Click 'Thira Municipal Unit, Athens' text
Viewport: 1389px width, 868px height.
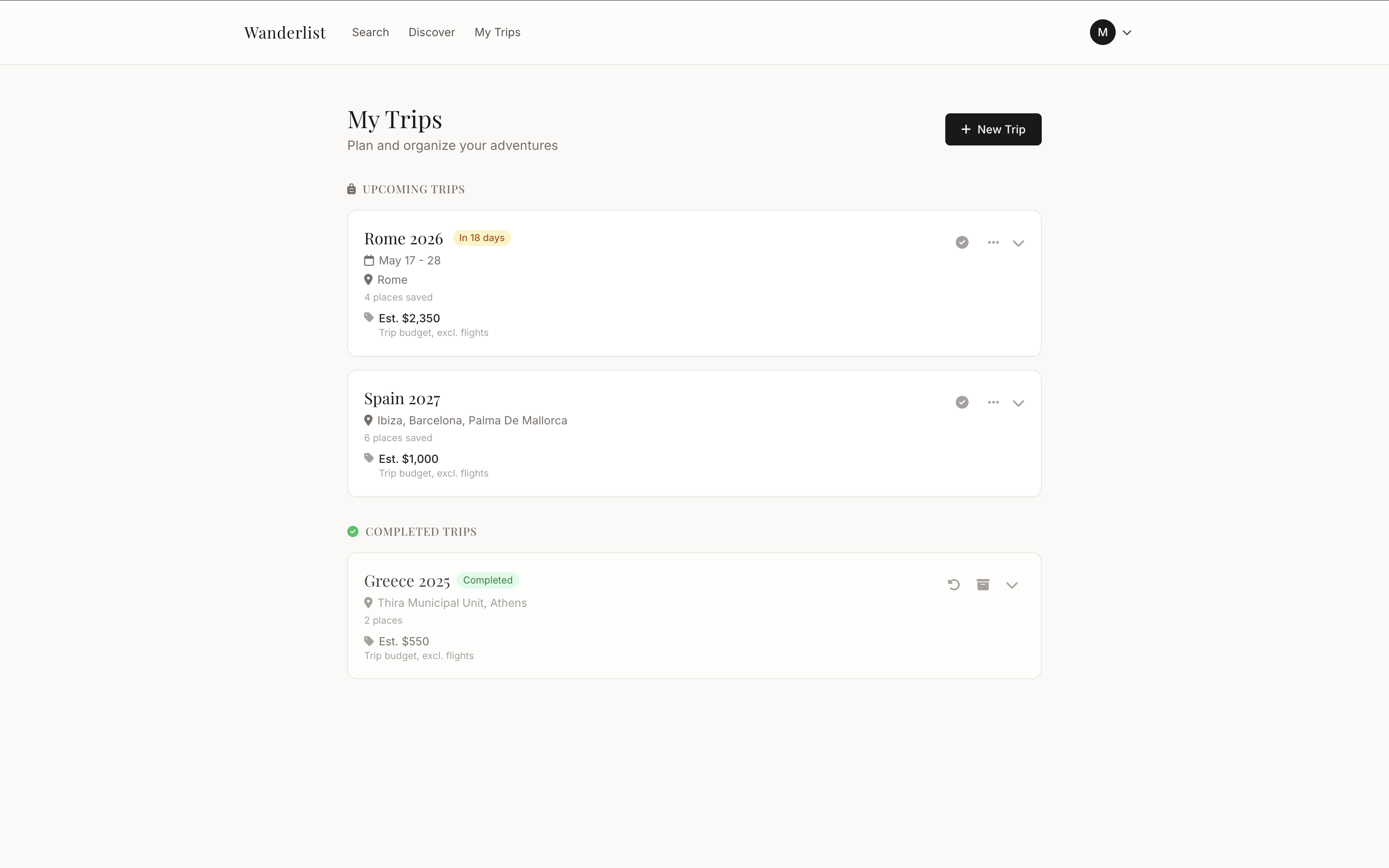click(x=452, y=603)
